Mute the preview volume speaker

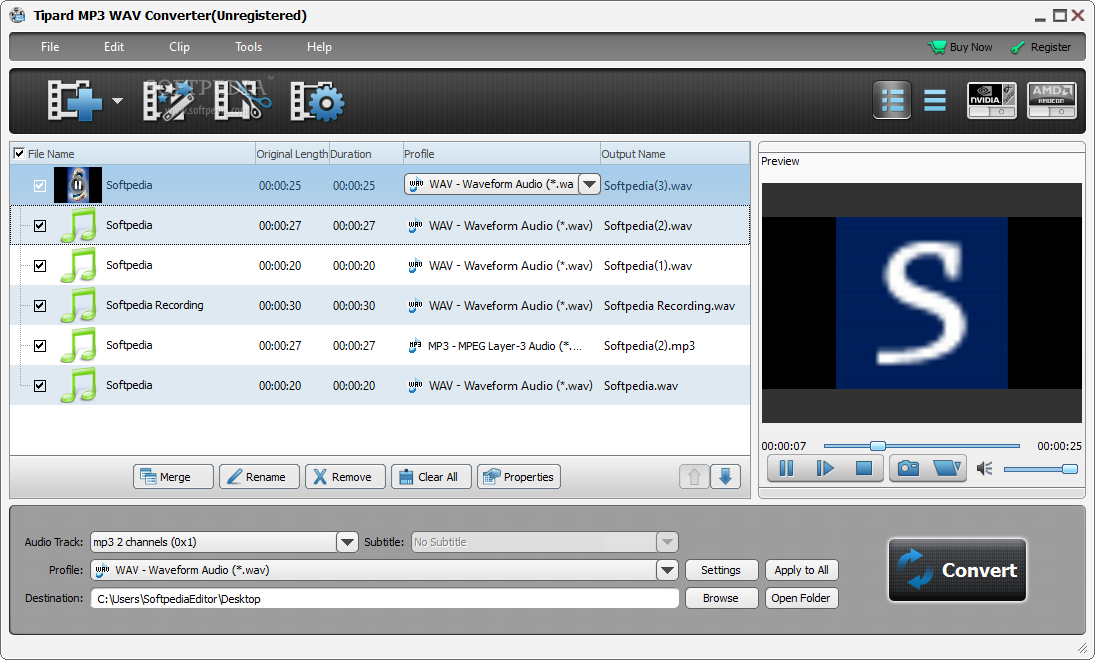coord(984,469)
